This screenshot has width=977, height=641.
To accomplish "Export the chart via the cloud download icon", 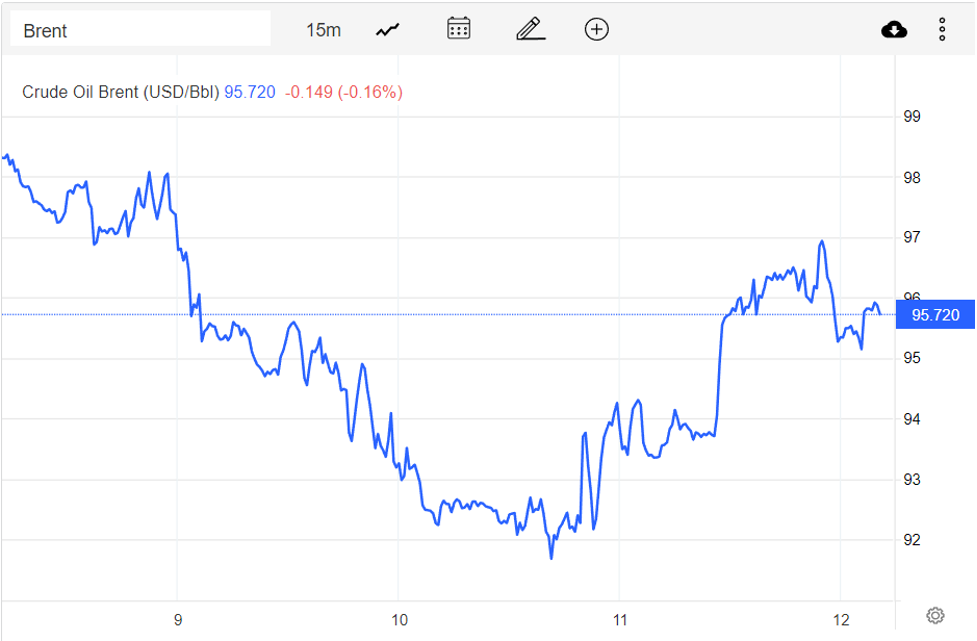I will pos(894,29).
